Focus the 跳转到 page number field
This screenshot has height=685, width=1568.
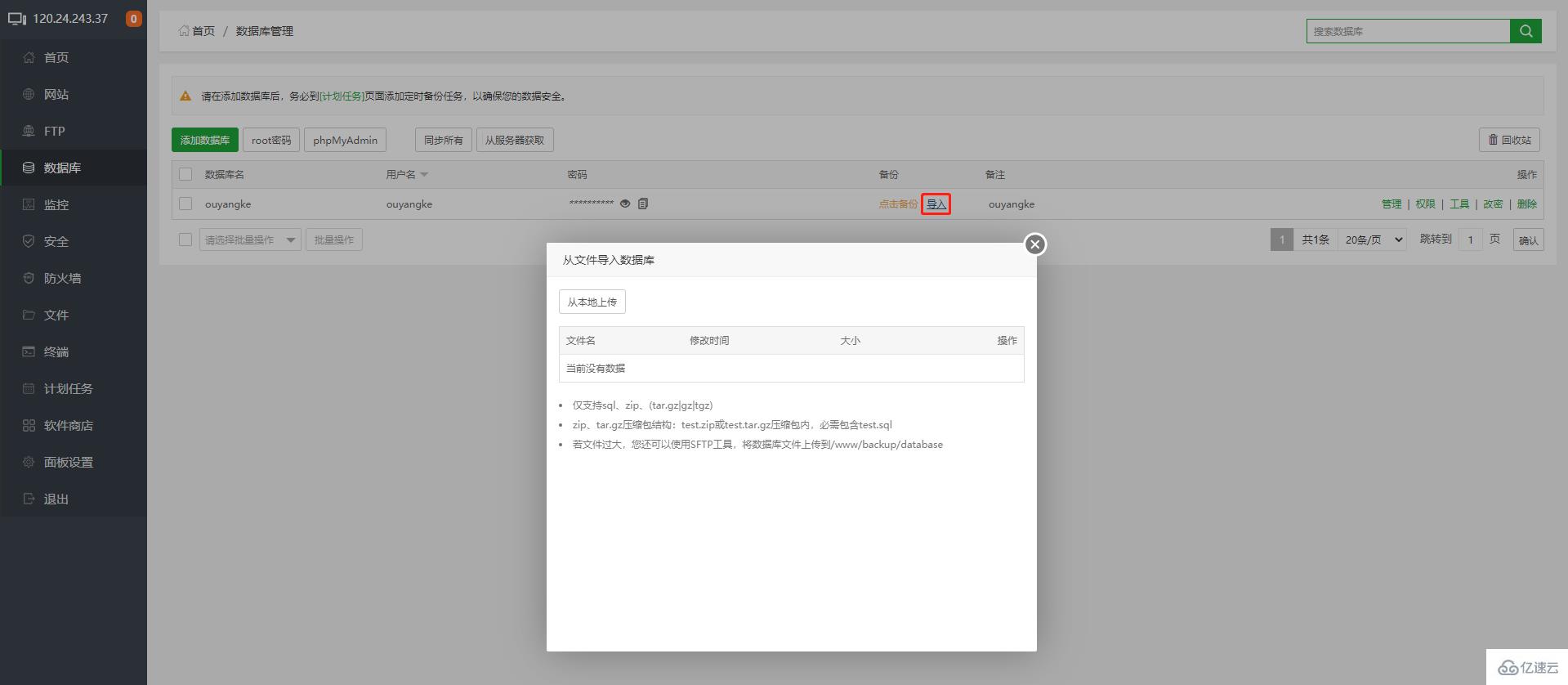coord(1471,240)
